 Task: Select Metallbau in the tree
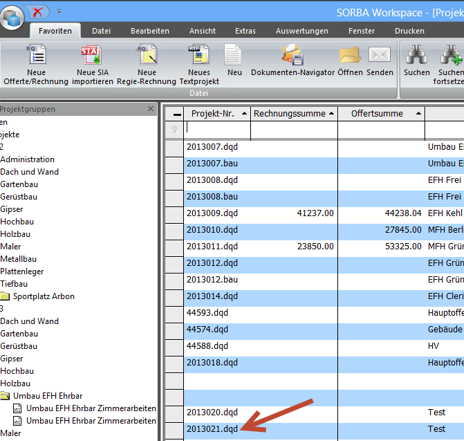pyautogui.click(x=18, y=259)
